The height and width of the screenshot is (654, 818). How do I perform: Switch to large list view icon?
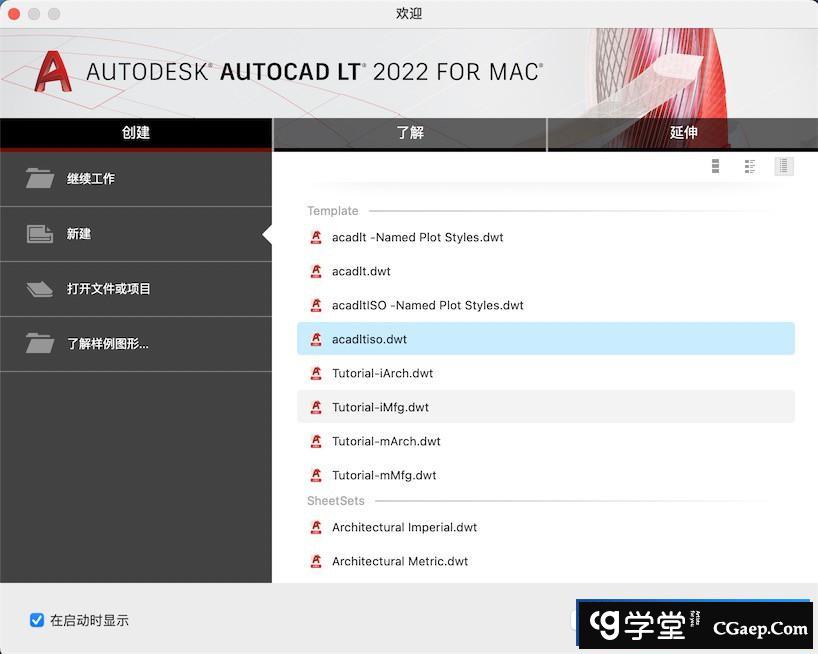716,166
